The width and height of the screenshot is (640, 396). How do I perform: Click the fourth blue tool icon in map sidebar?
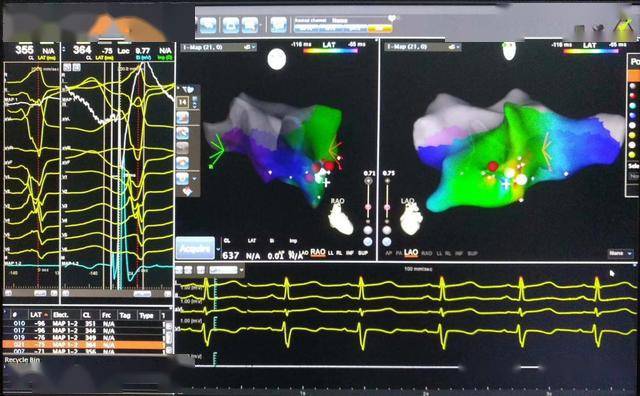pos(182,163)
